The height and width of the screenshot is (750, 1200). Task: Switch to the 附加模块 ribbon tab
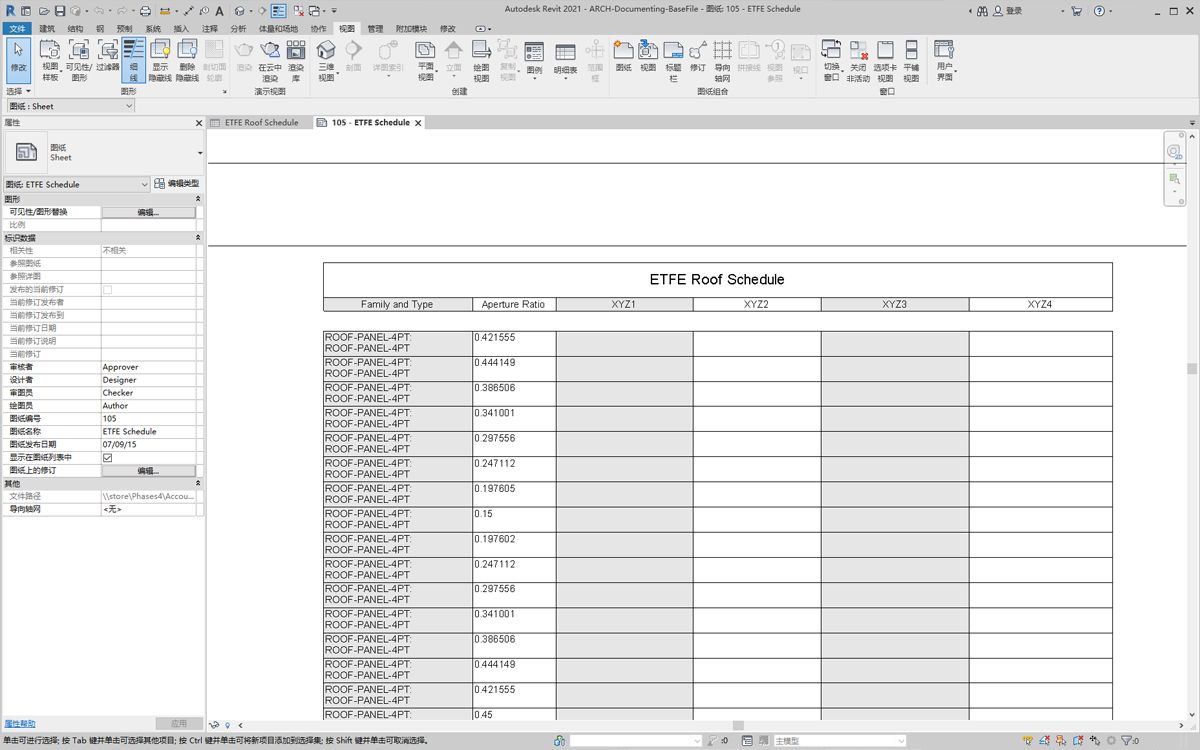[x=410, y=29]
